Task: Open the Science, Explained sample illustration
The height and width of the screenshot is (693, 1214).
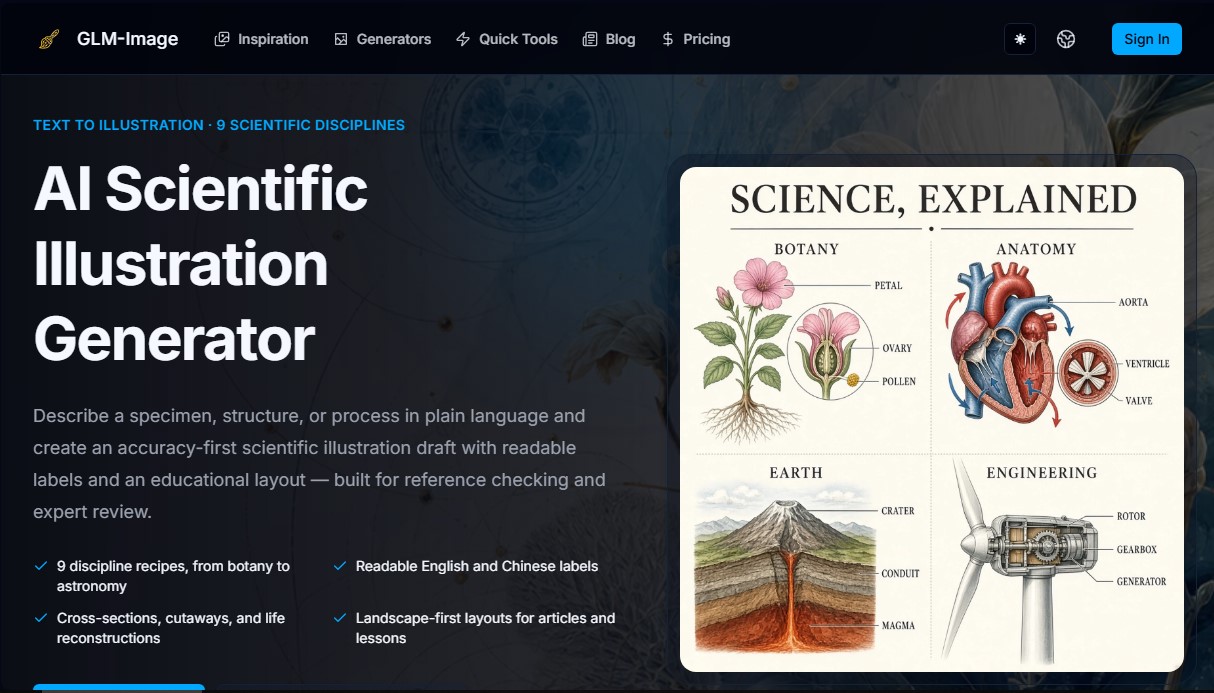Action: click(932, 419)
